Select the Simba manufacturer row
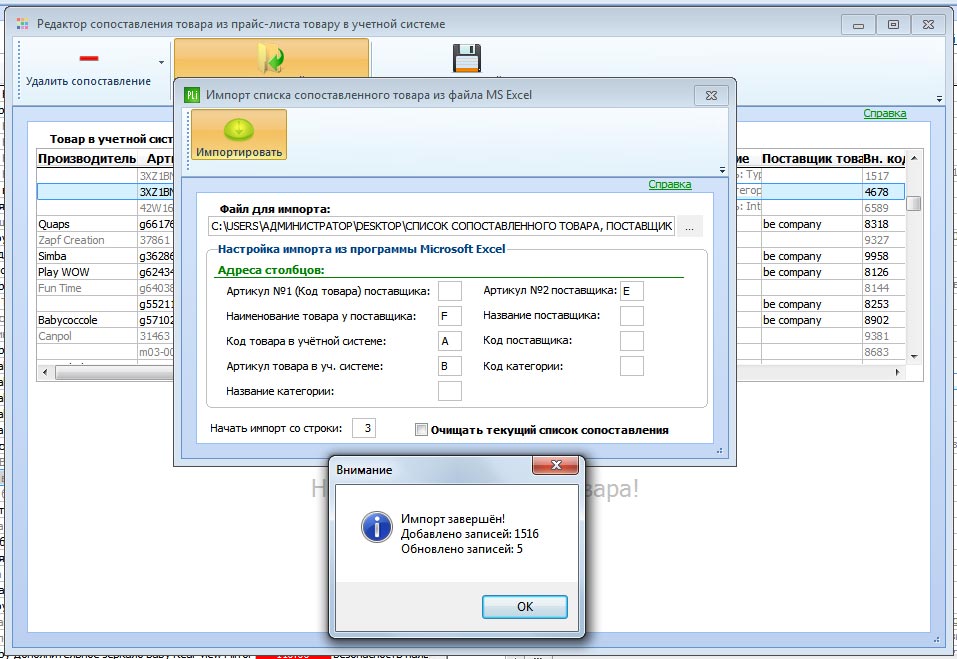Image resolution: width=957 pixels, height=659 pixels. click(87, 256)
